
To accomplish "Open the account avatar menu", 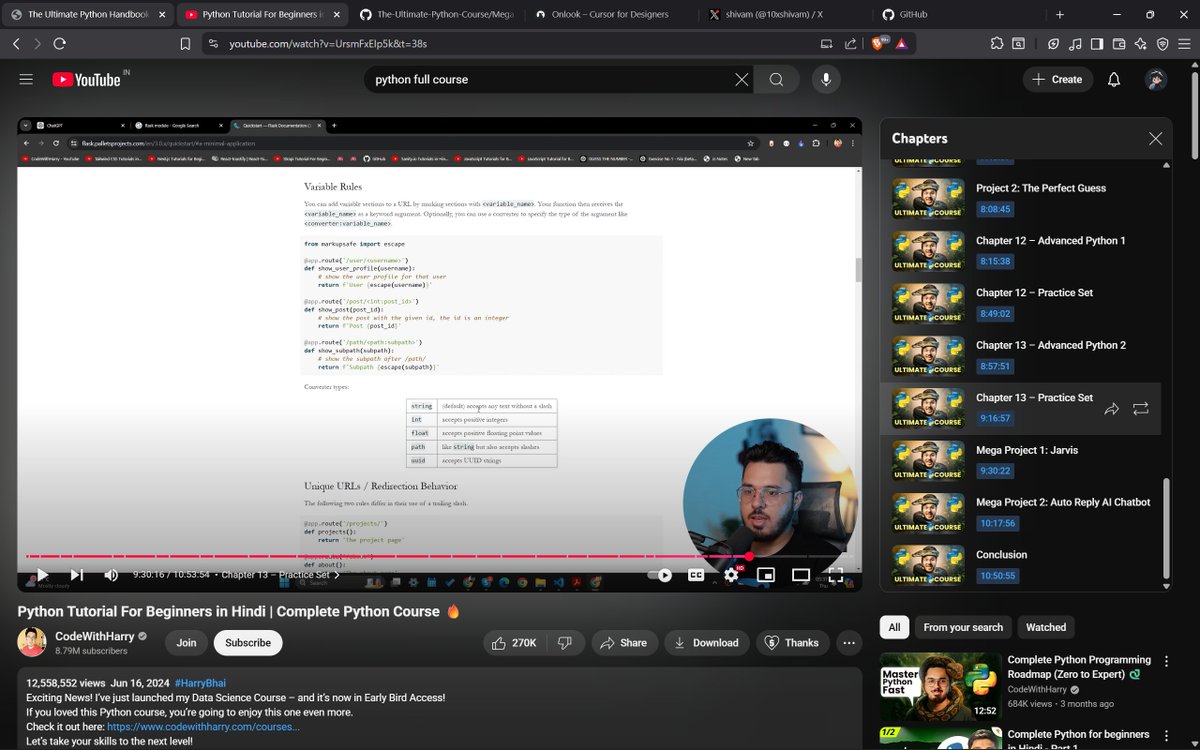I will tap(1156, 79).
